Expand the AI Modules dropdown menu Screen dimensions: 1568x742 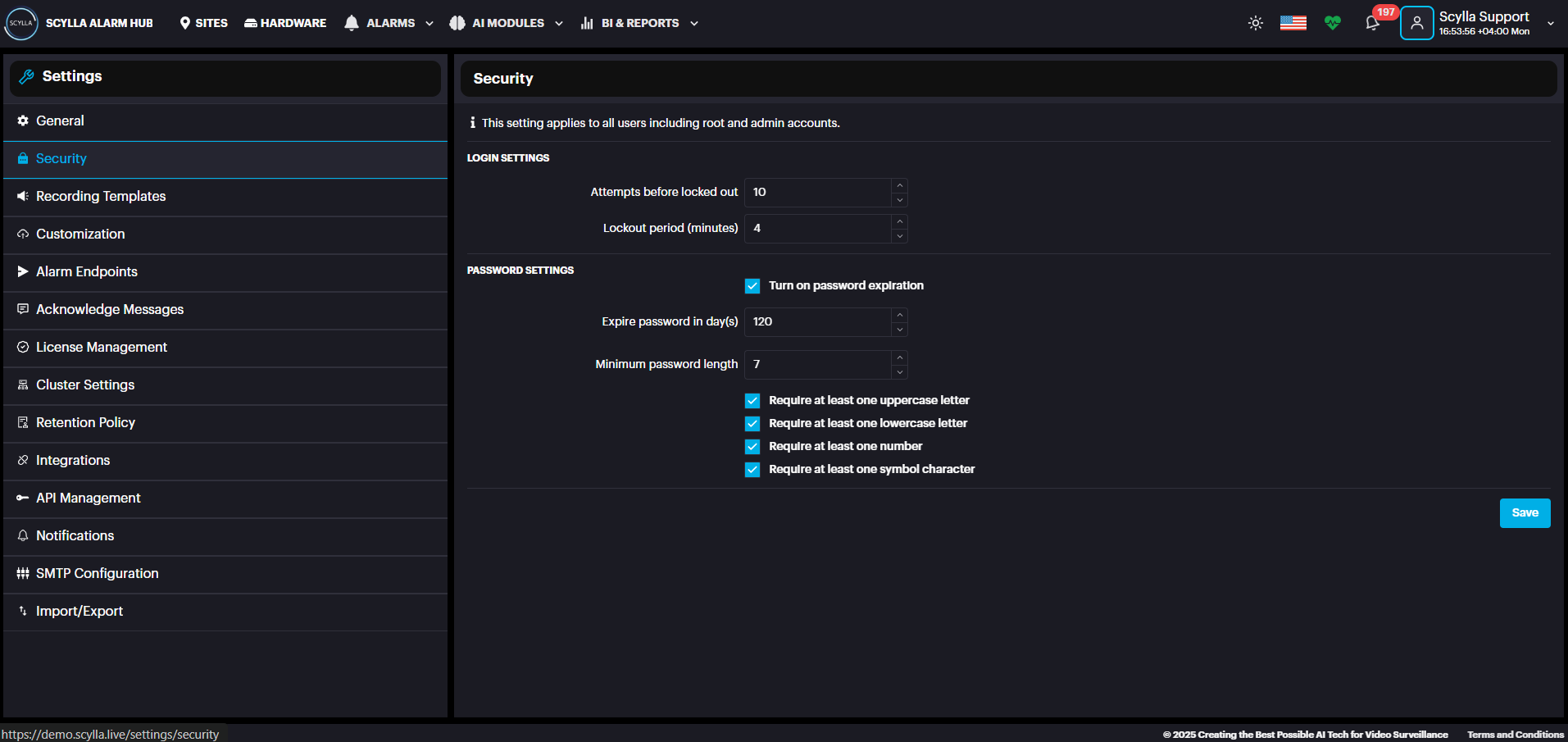507,23
